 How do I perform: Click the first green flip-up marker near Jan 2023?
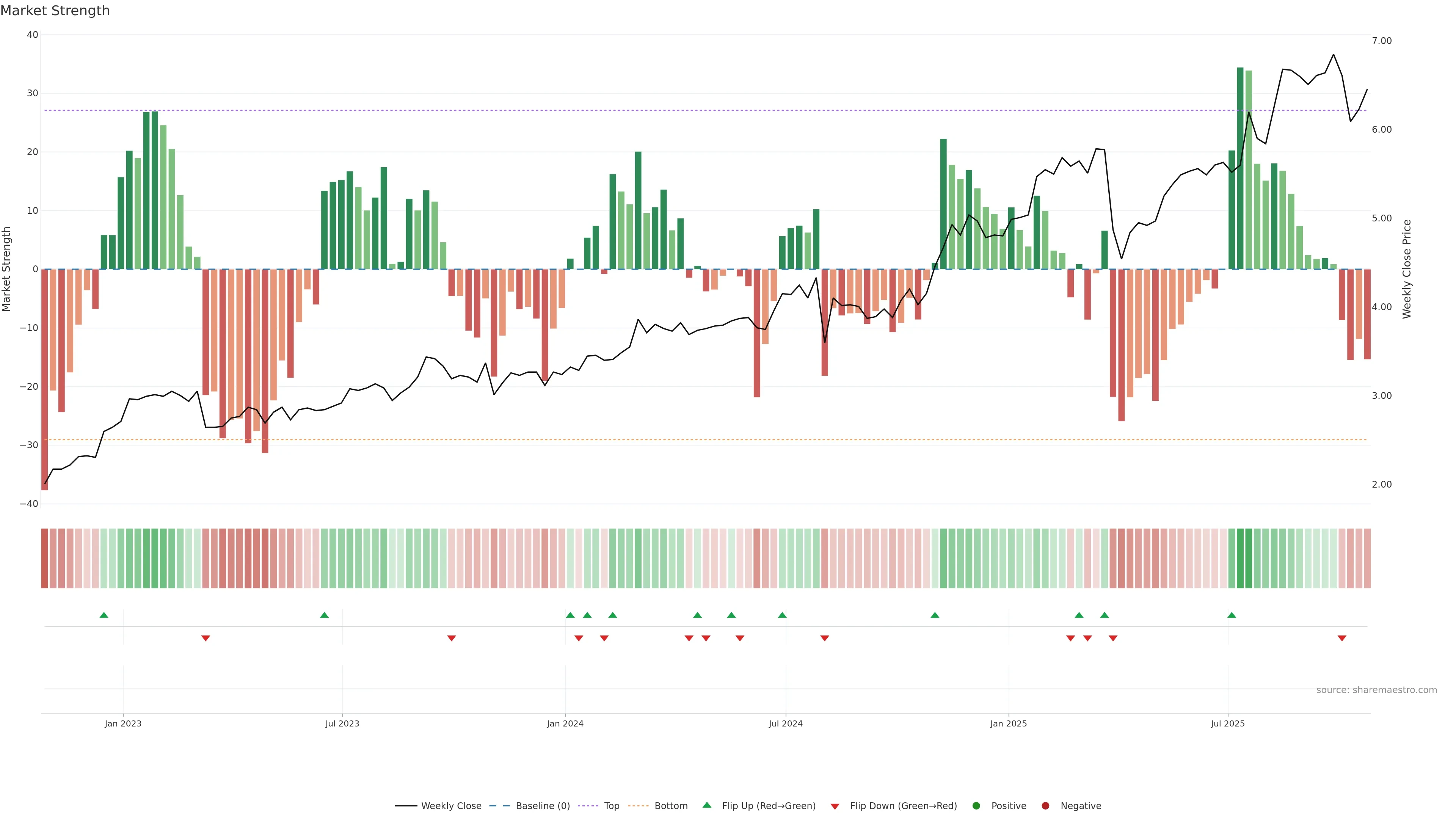coord(104,615)
